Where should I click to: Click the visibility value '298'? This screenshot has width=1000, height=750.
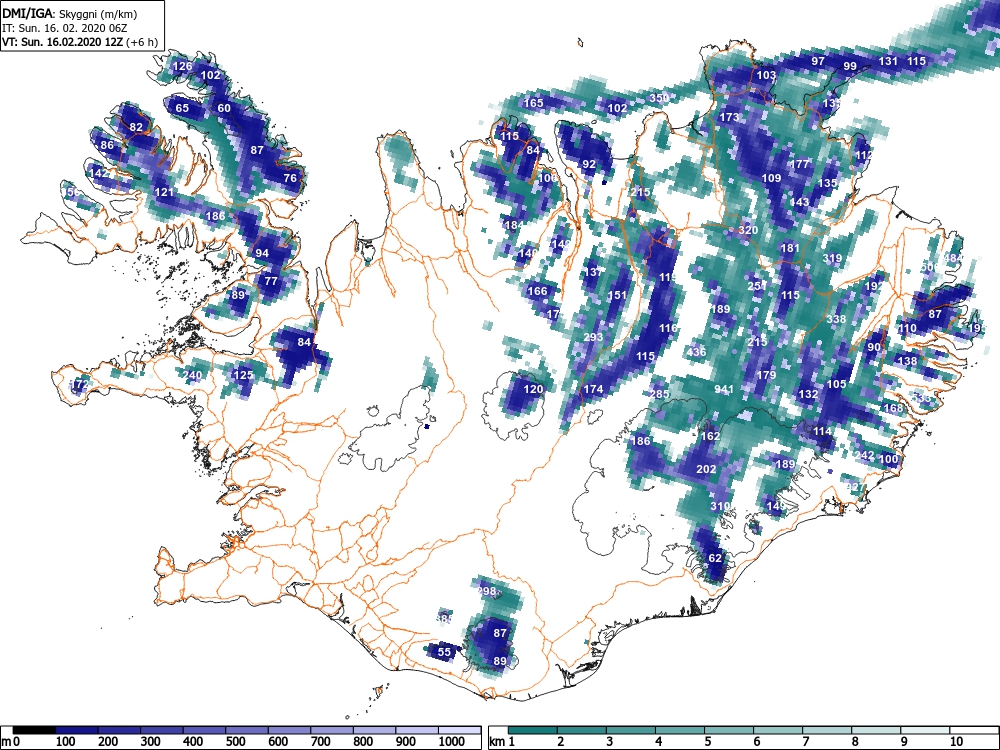pyautogui.click(x=487, y=591)
